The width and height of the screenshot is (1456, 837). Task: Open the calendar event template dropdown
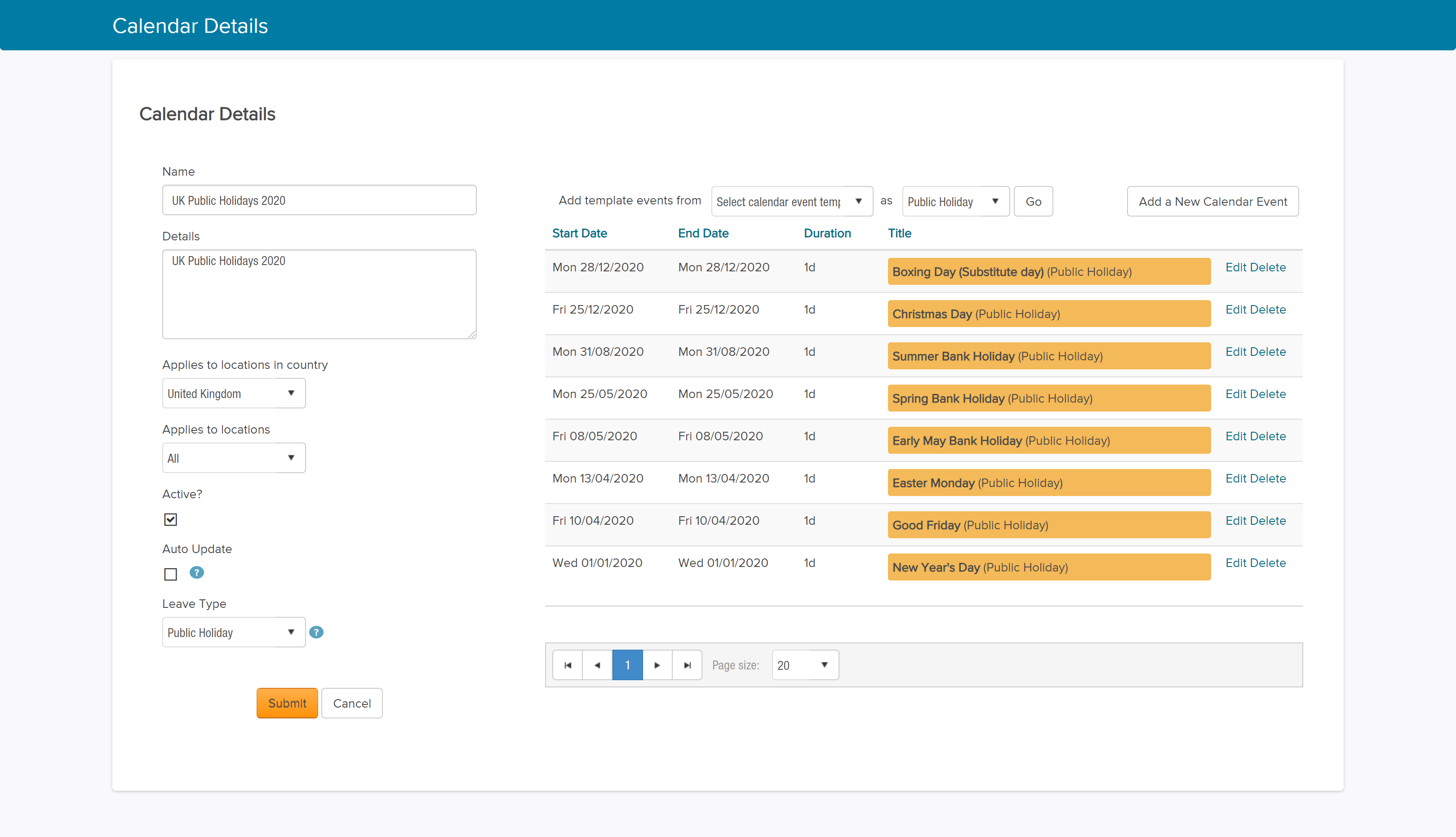[x=792, y=202]
